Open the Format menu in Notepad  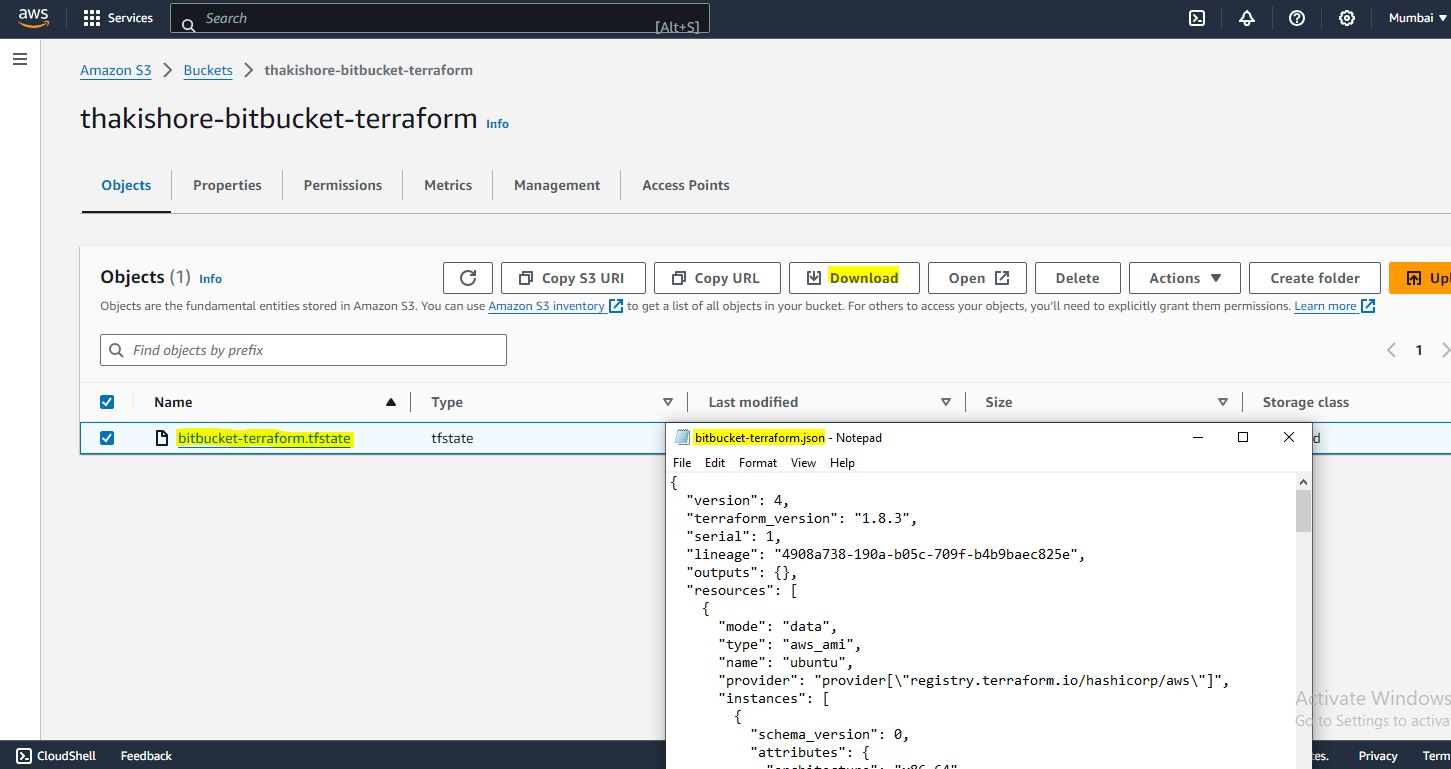point(757,463)
